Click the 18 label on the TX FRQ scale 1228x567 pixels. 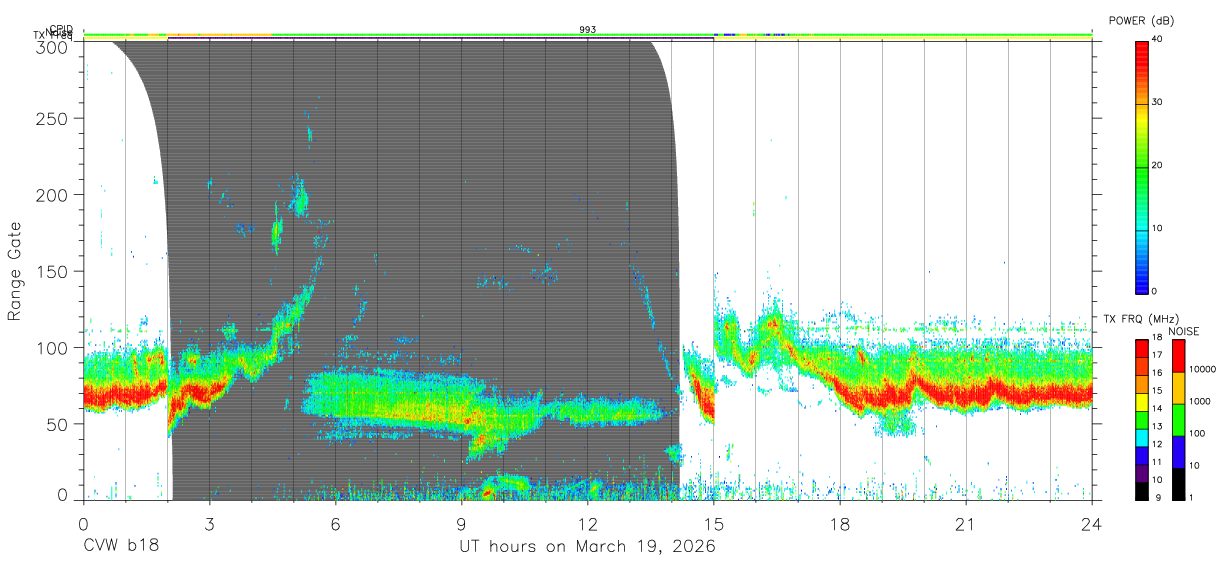point(1155,339)
